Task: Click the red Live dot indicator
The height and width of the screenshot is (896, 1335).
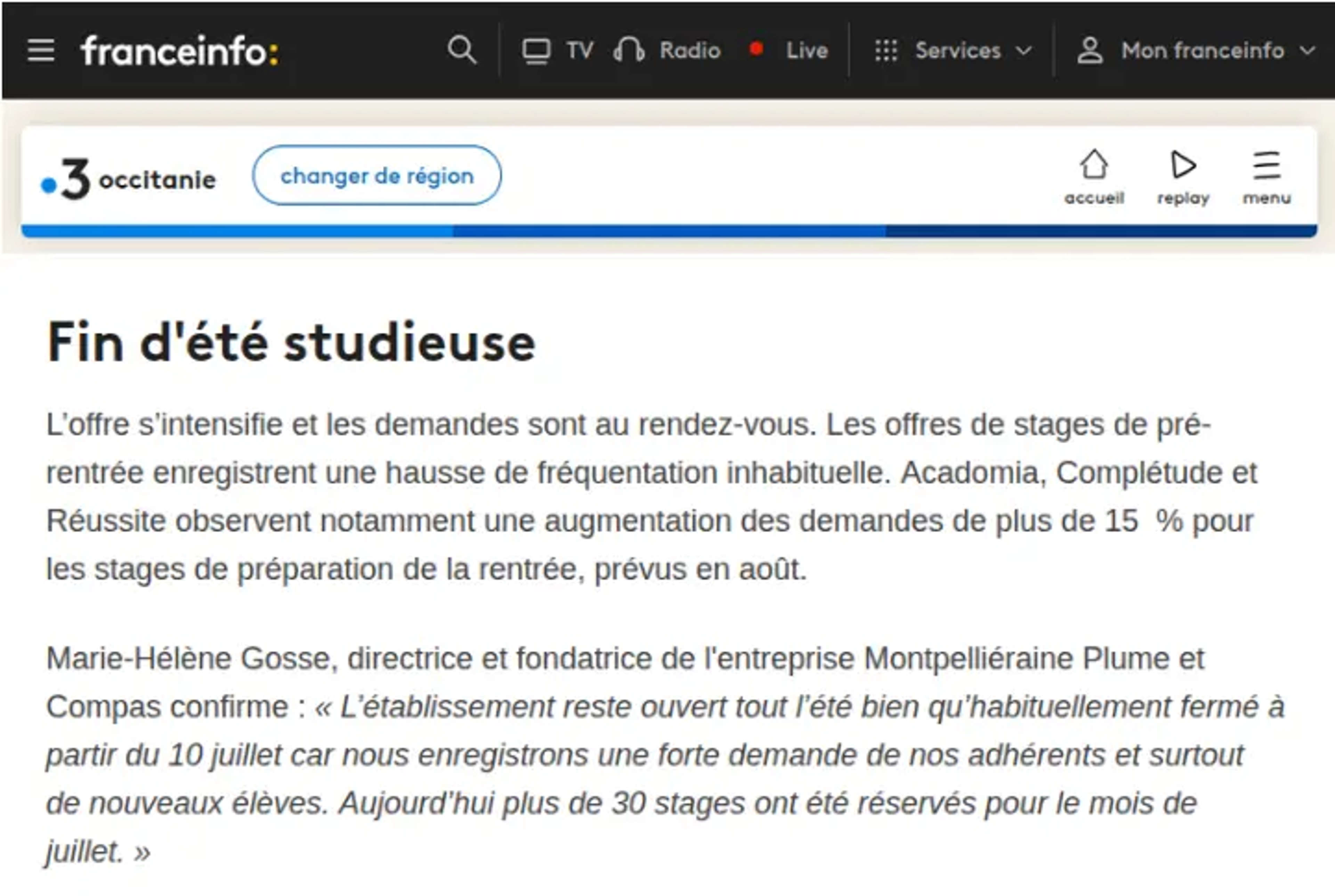Action: 756,49
